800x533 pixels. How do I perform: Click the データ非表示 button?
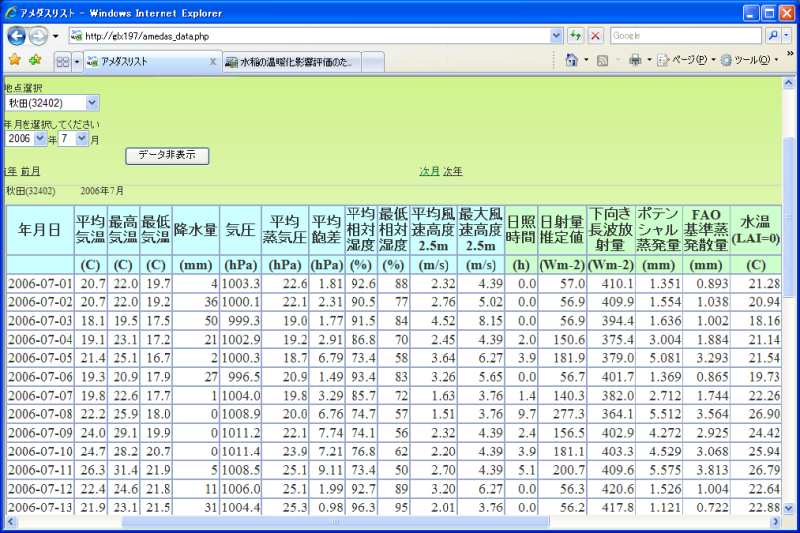pos(167,155)
